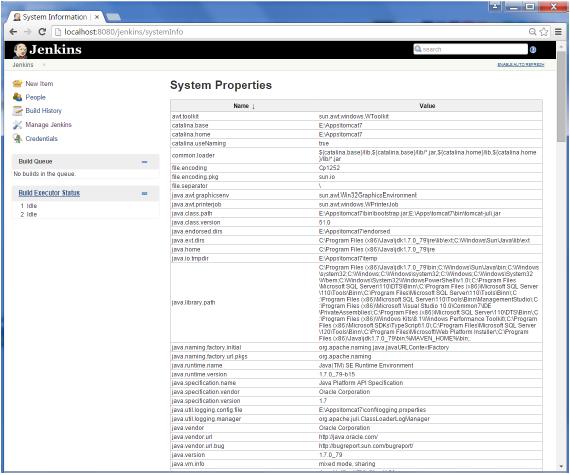Open a new browser tab
The height and width of the screenshot is (475, 570).
click(113, 17)
